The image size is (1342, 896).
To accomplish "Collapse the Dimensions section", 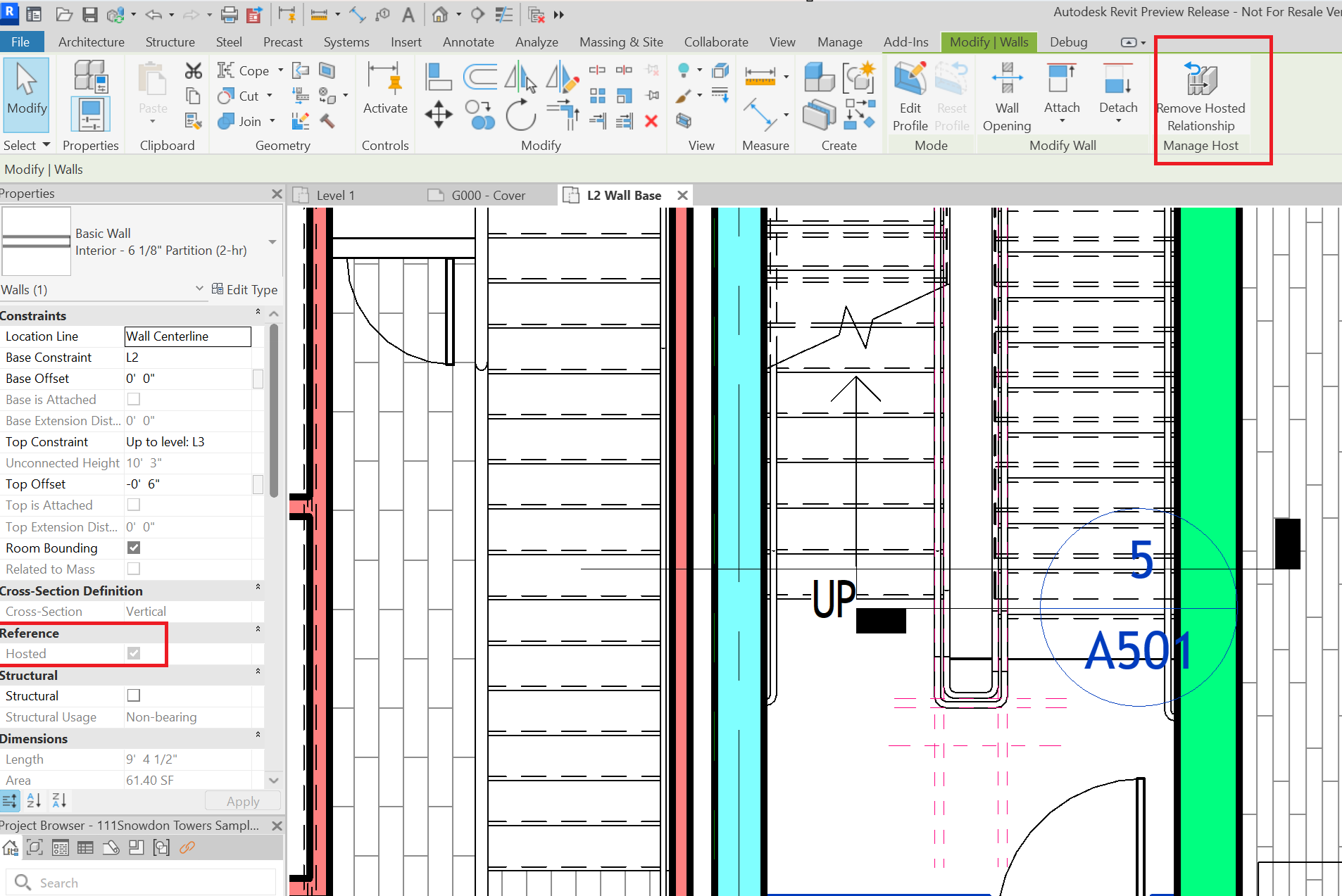I will [x=258, y=735].
